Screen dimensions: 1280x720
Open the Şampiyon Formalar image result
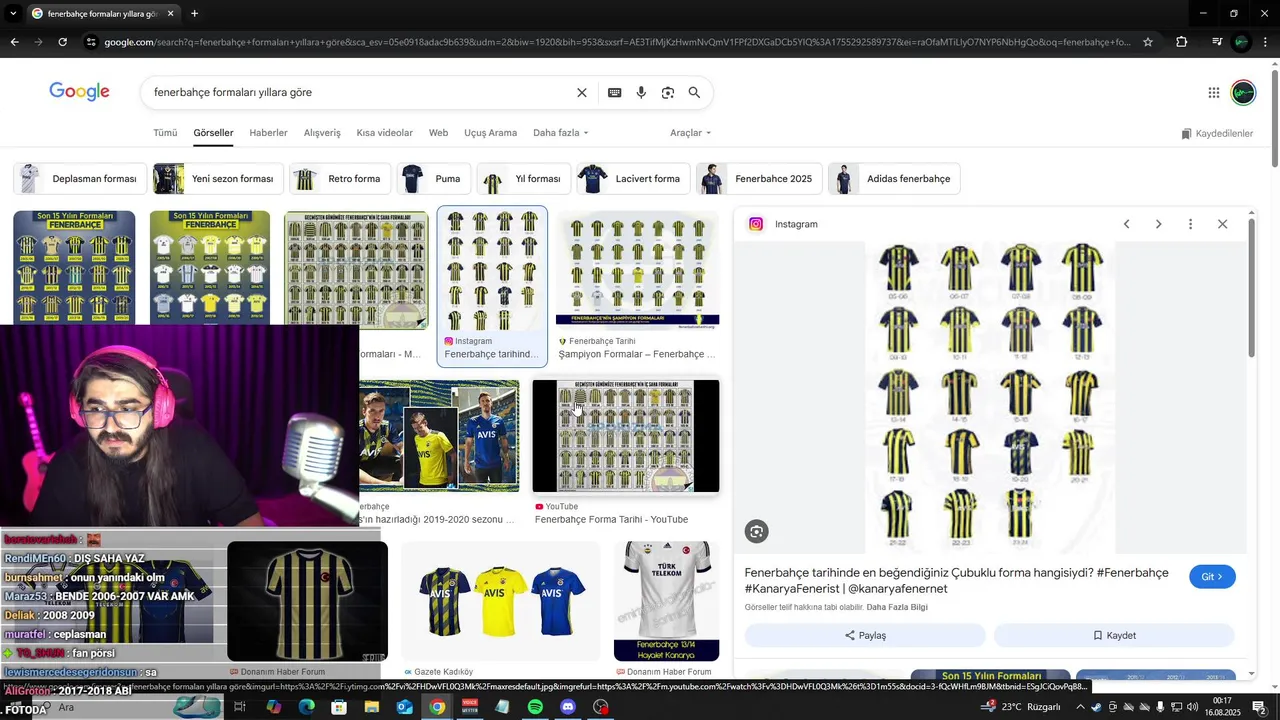(637, 270)
